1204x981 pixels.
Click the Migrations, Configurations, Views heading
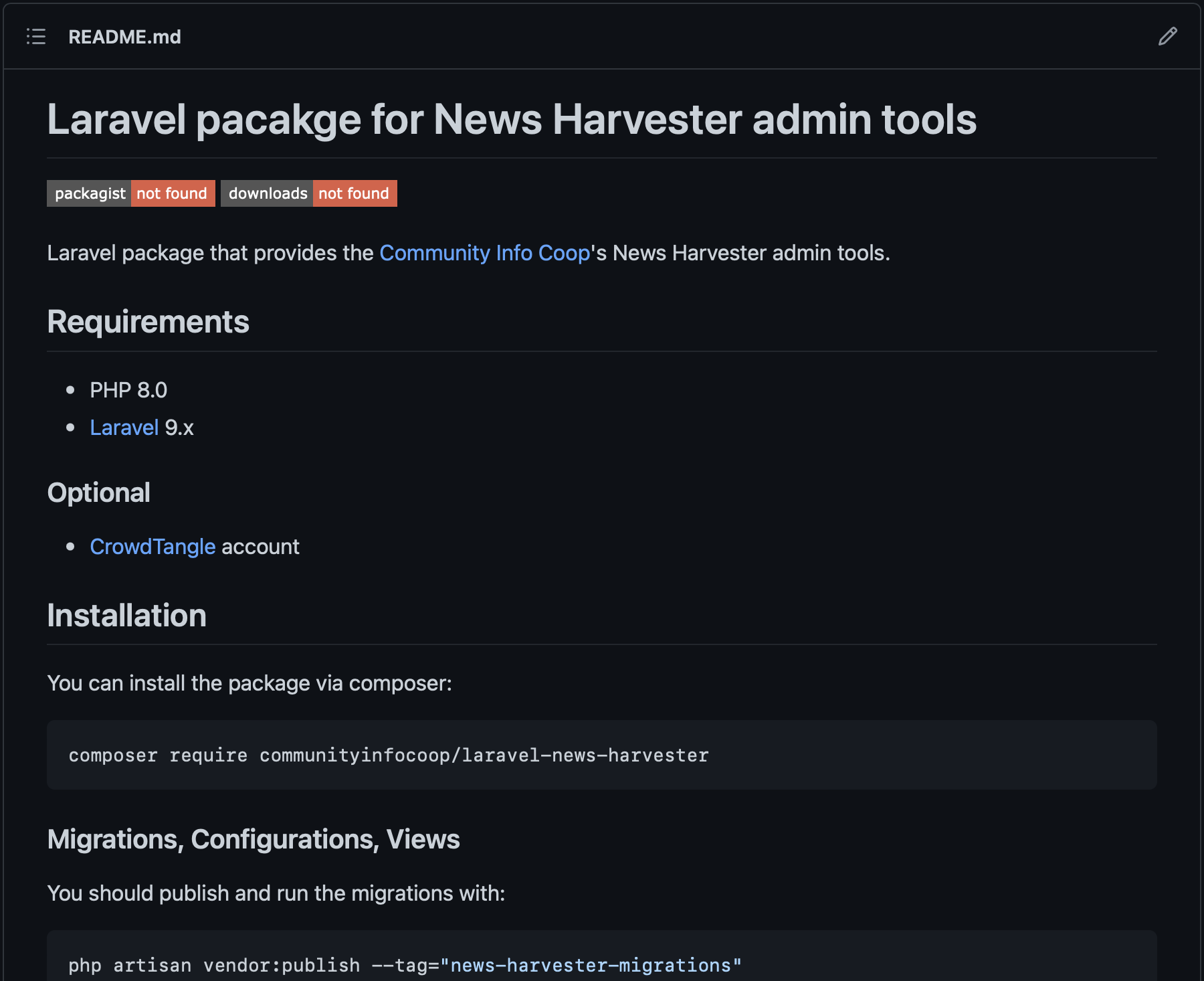point(253,839)
